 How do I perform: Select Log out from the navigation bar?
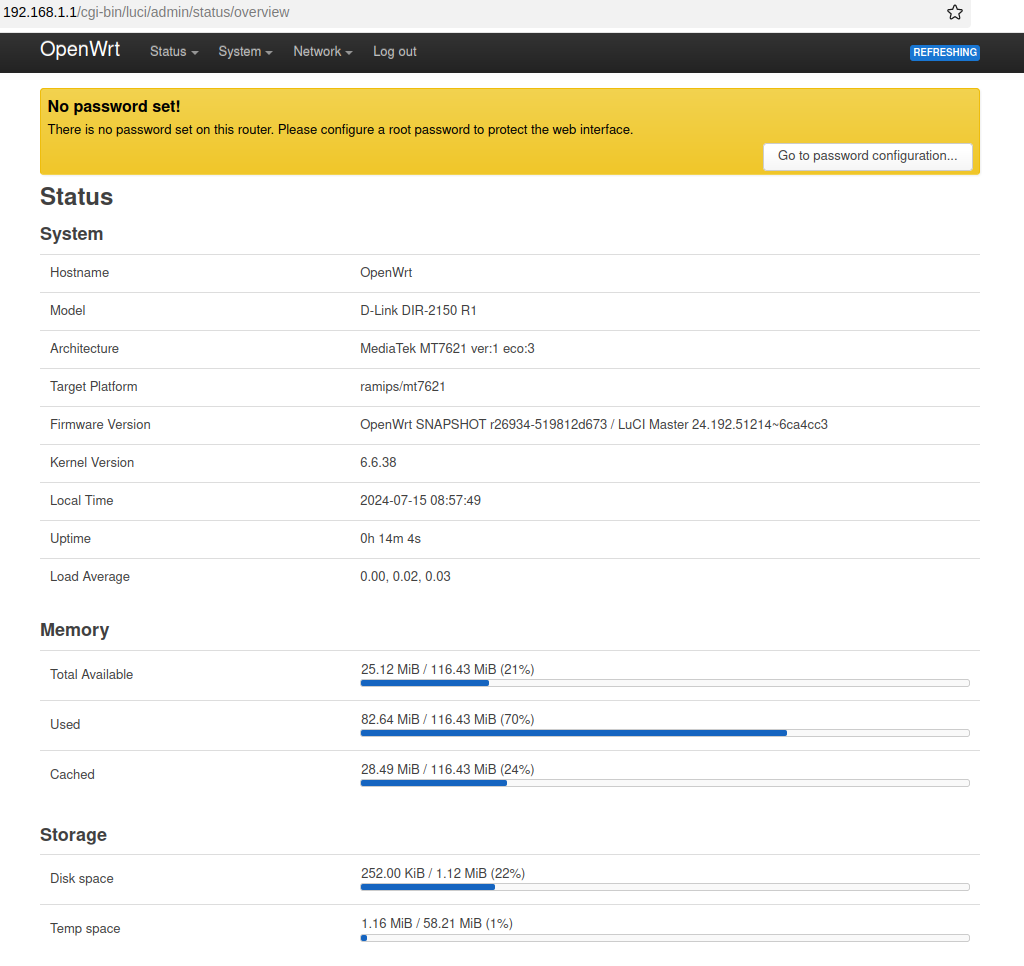394,51
